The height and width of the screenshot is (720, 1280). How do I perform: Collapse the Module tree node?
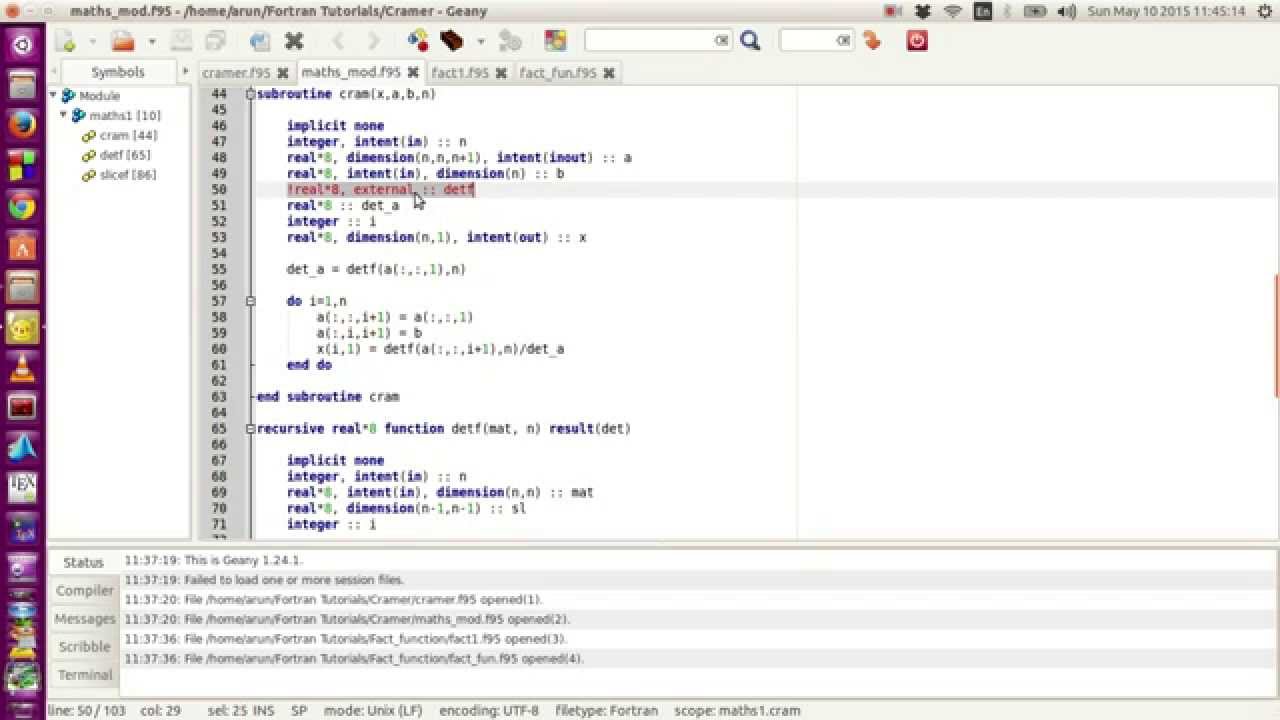[x=54, y=96]
